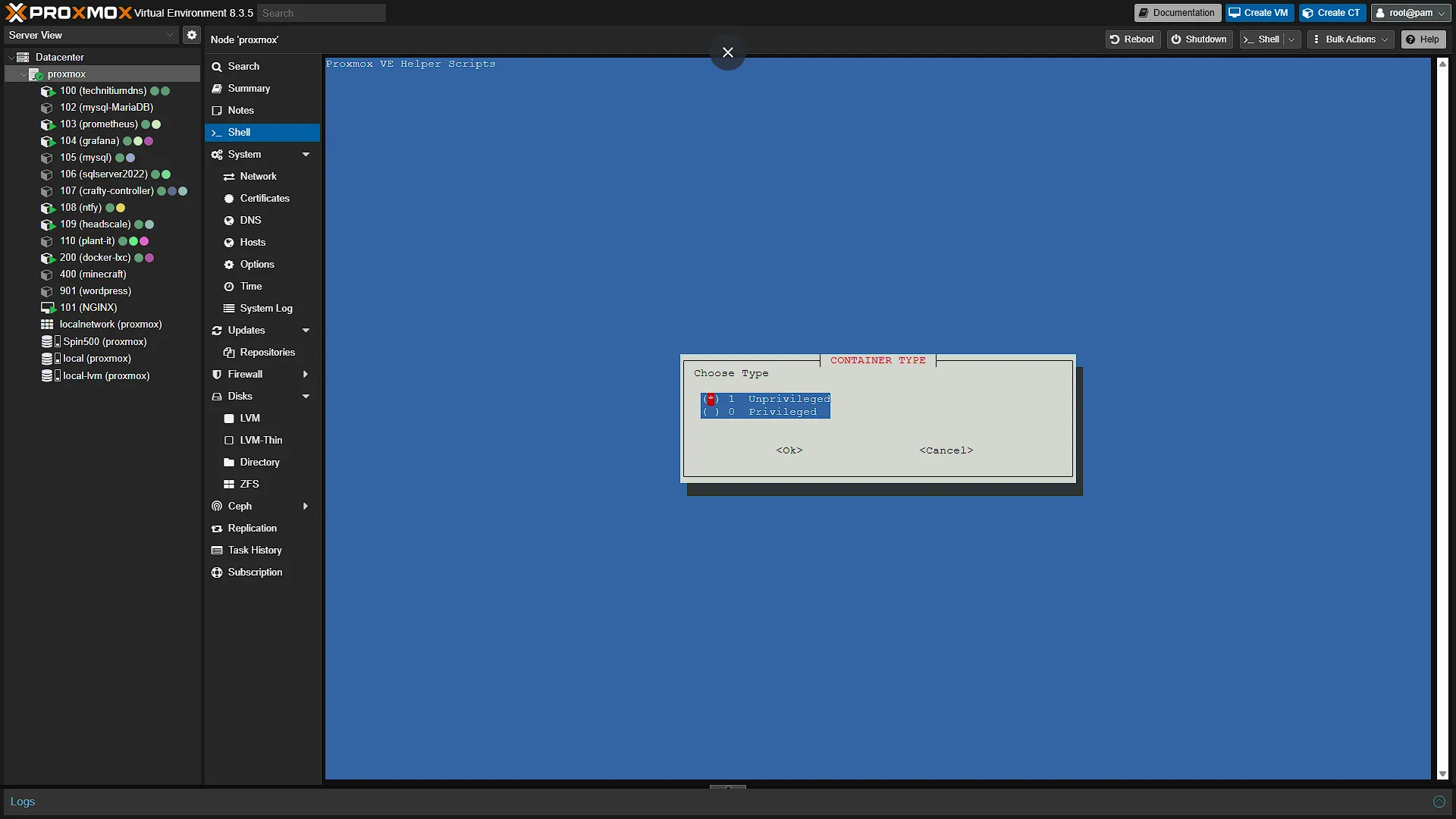Viewport: 1456px width, 819px height.
Task: Click the container icon for 100 (technitiumdns)
Action: 48,91
